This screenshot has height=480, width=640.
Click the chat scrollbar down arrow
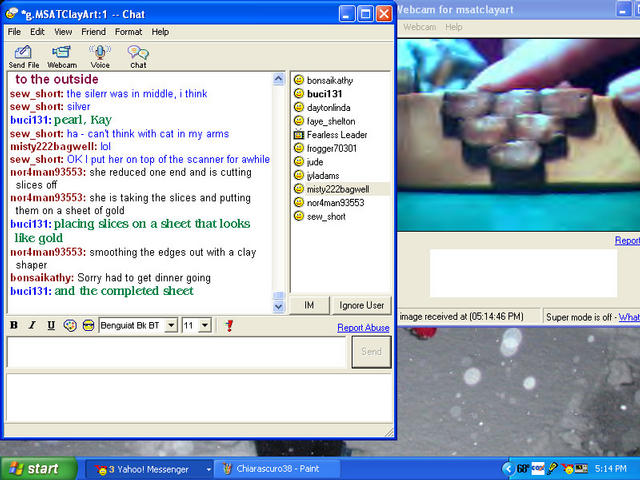(278, 307)
